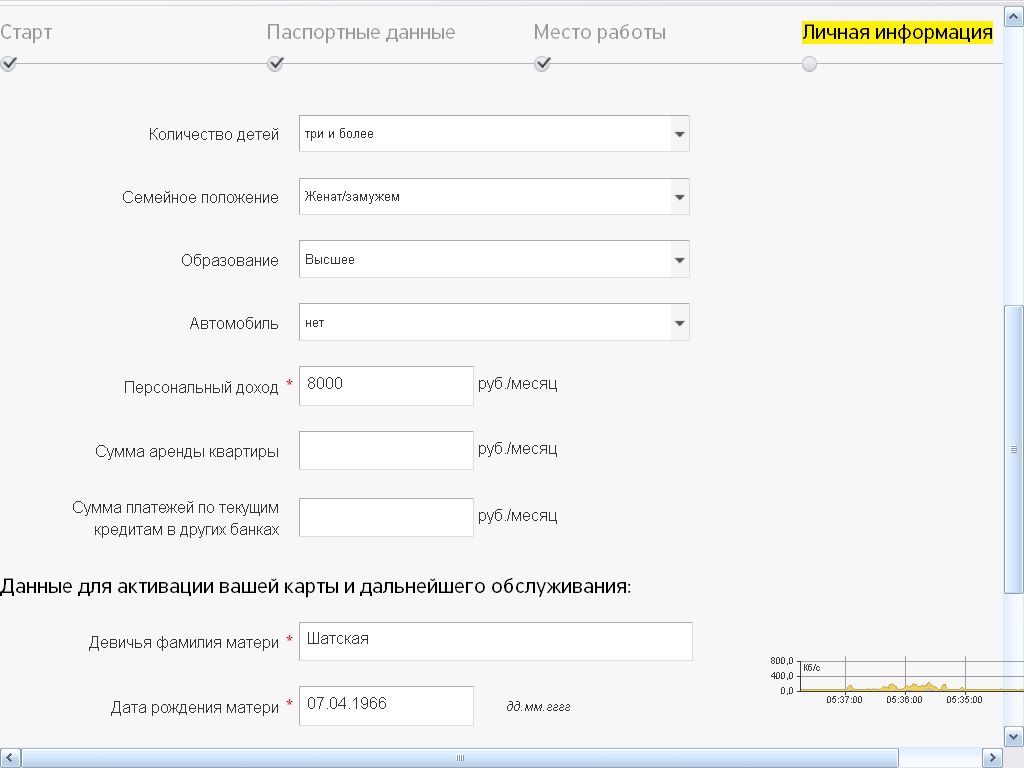Click the vertical scrollbar thumb
The height and width of the screenshot is (768, 1024).
tap(1014, 448)
